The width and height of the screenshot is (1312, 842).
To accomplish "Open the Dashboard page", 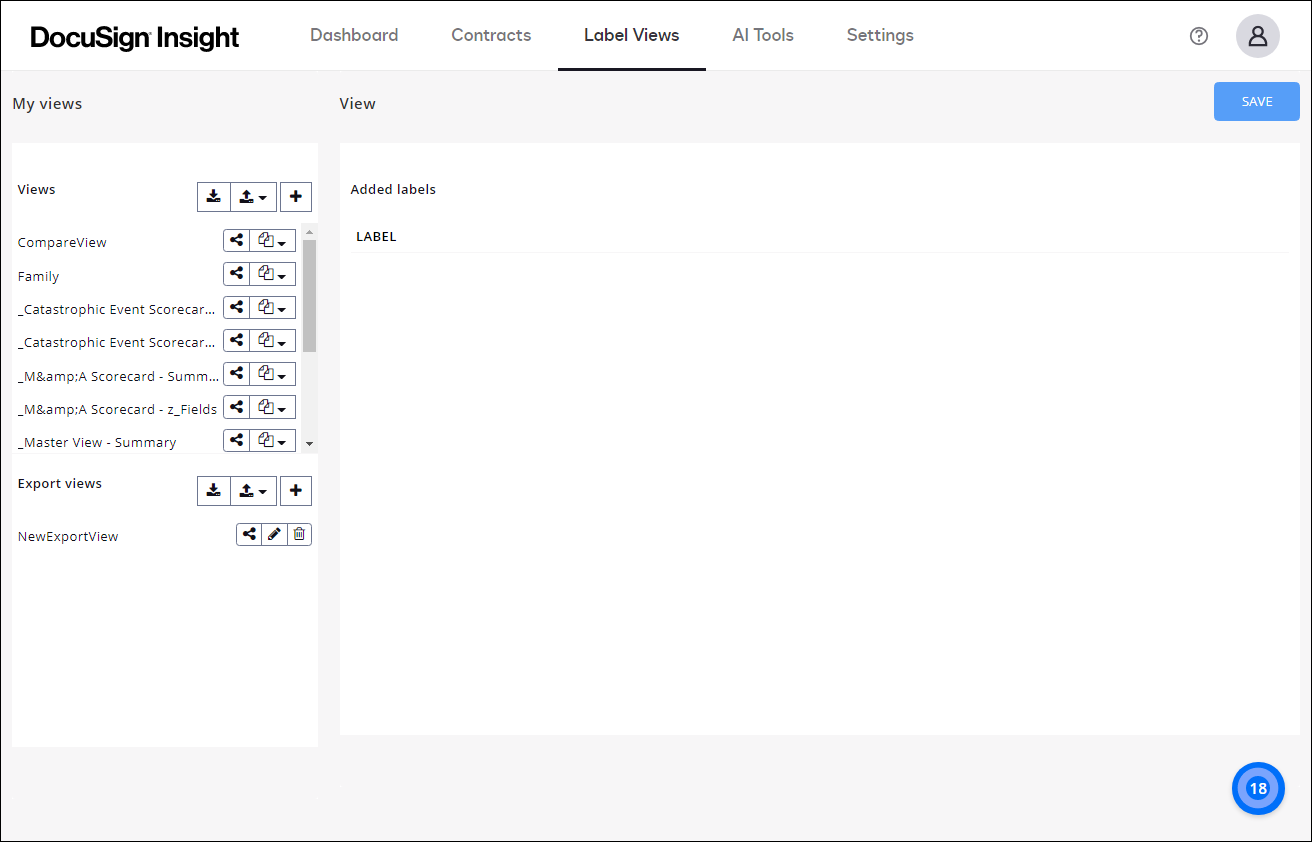I will pyautogui.click(x=354, y=35).
